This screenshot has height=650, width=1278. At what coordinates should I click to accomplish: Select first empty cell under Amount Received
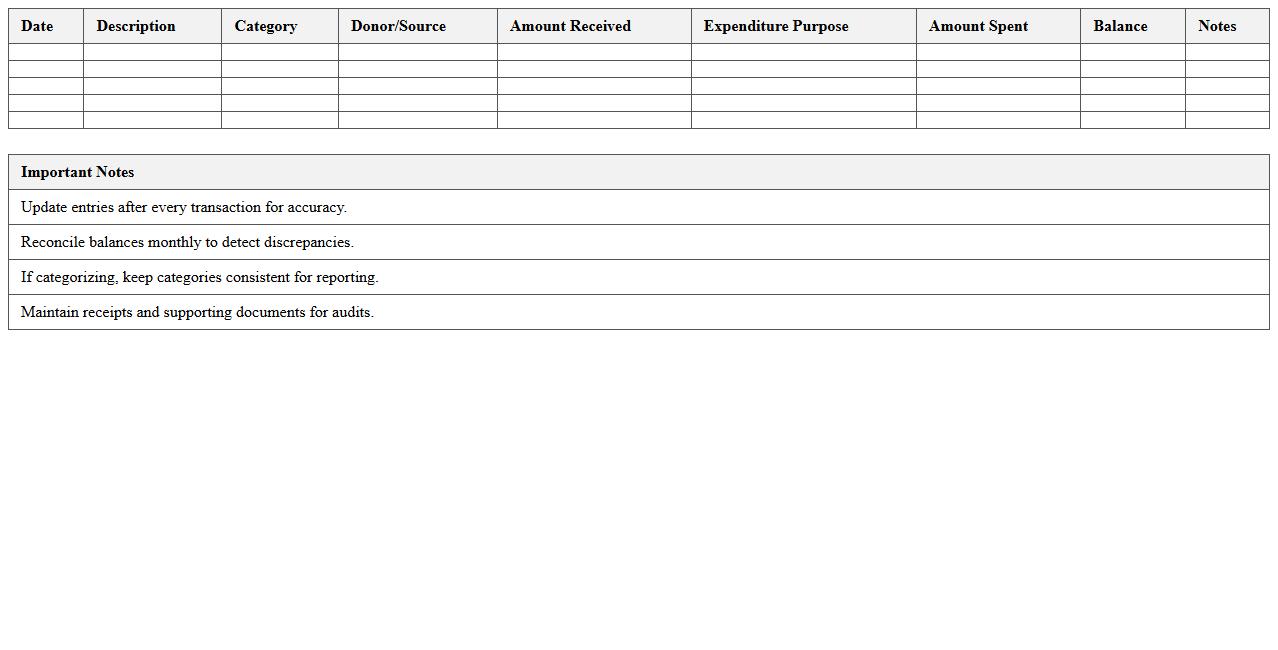594,52
